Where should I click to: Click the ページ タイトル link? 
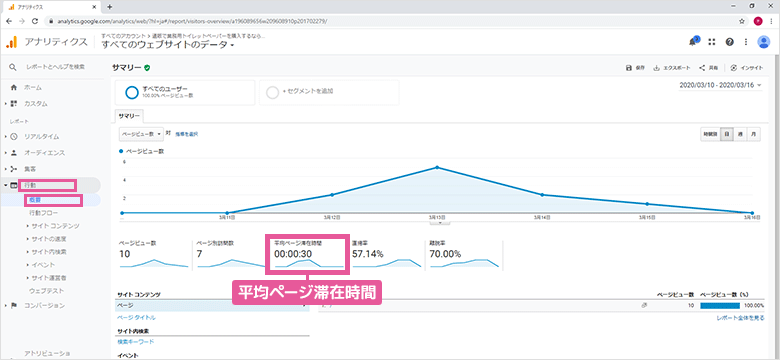(x=136, y=317)
